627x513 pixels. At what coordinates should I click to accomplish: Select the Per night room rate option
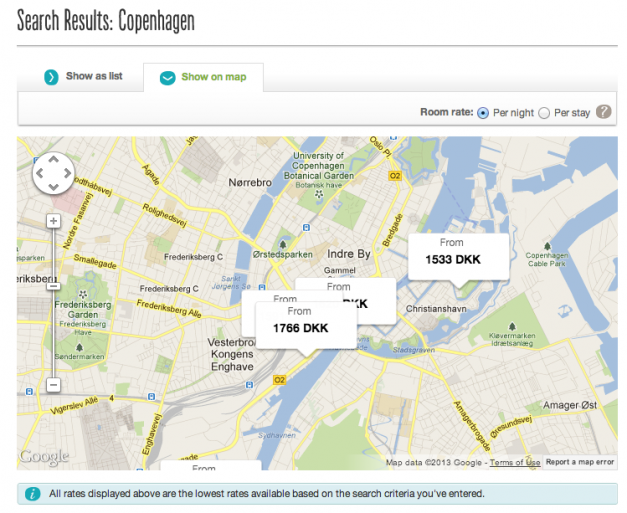(x=483, y=113)
